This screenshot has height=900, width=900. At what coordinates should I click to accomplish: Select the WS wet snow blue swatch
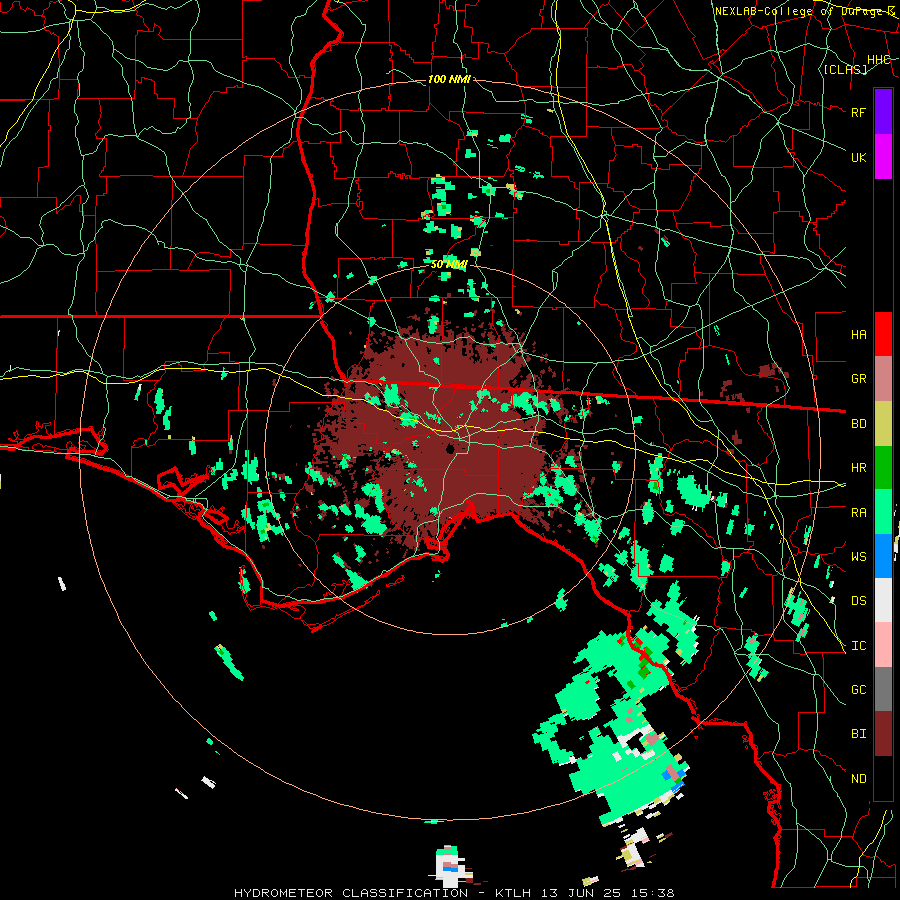883,556
